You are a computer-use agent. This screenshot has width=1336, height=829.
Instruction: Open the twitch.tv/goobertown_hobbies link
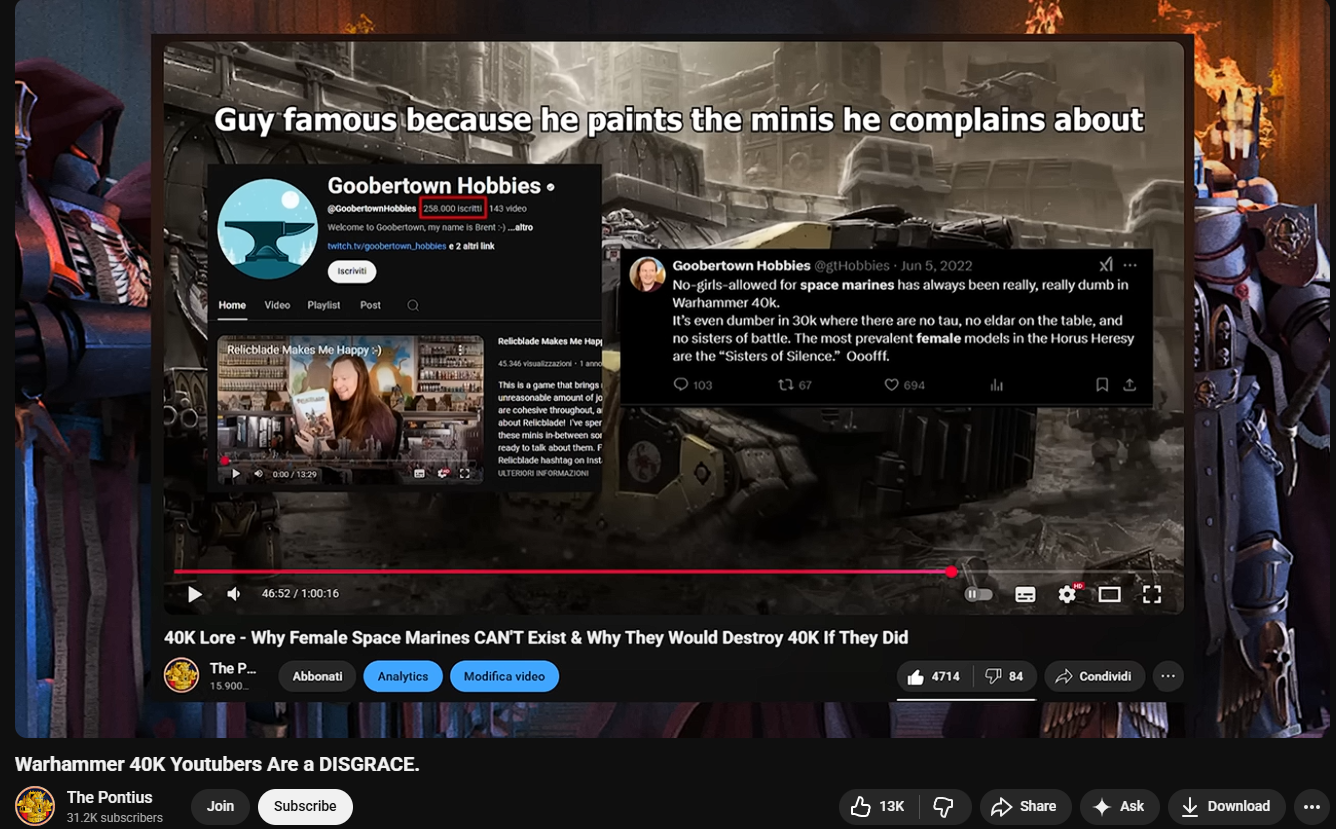pos(387,246)
